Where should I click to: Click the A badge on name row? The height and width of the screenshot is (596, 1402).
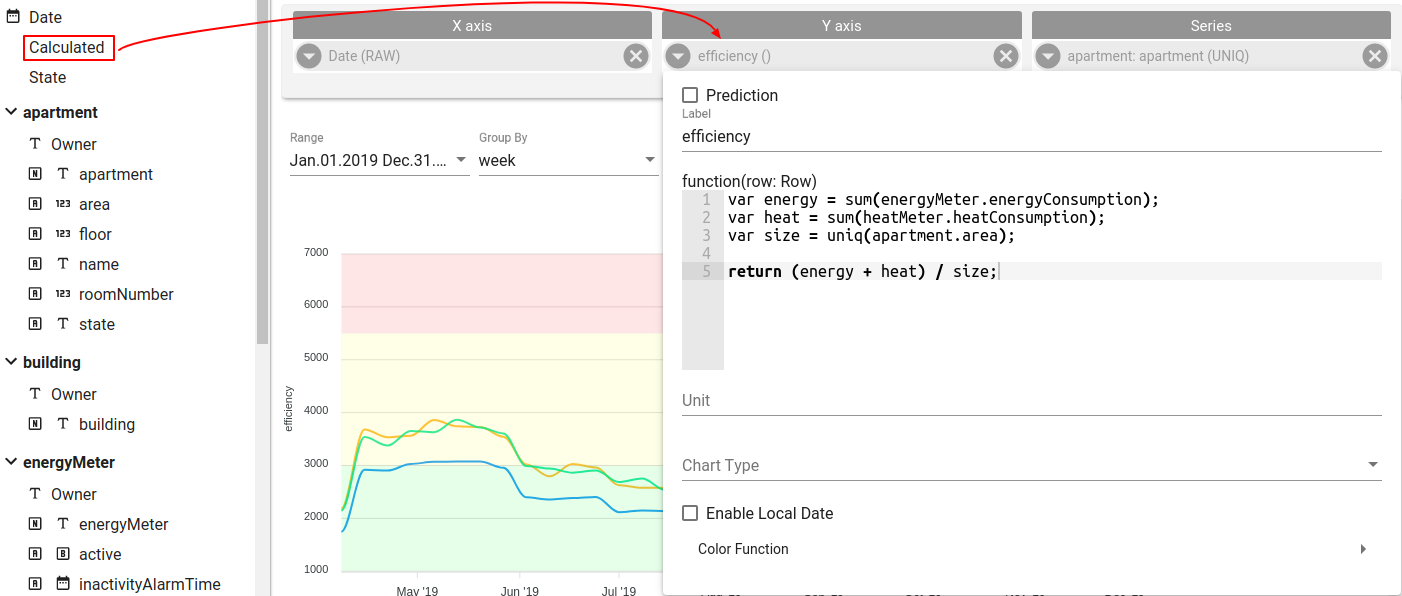(35, 264)
